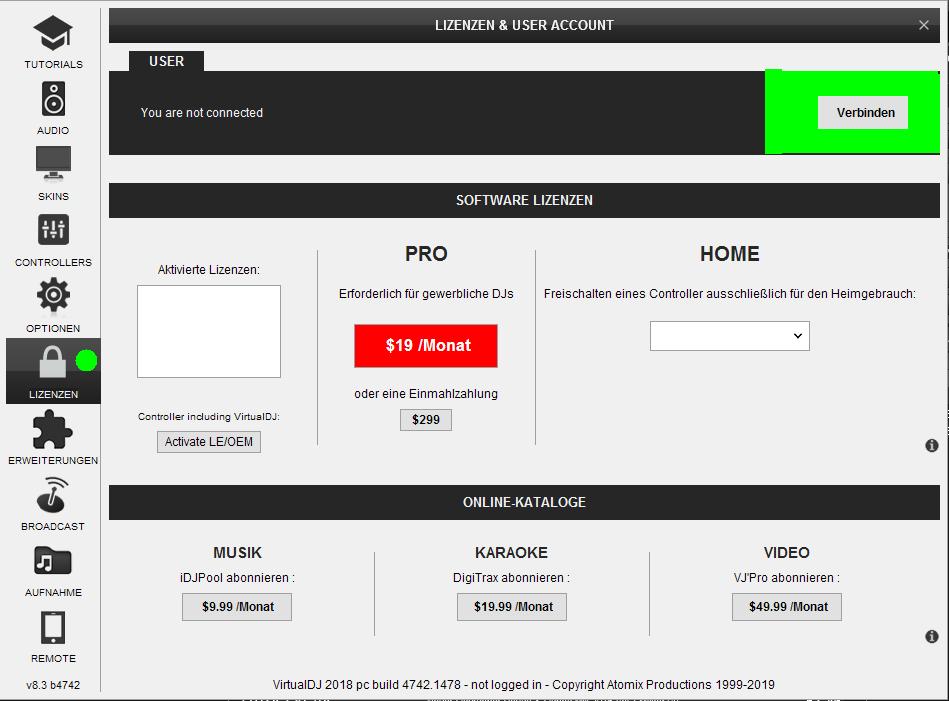Click the 'Aktivierte Lizenzen:' label

click(x=209, y=270)
